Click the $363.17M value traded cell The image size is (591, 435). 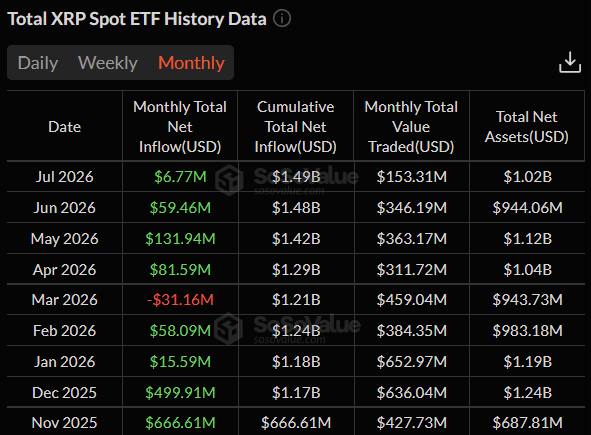click(412, 239)
